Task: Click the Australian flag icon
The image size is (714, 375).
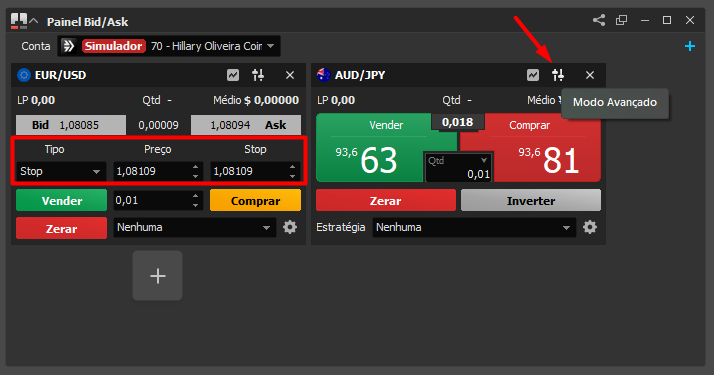Action: 324,75
